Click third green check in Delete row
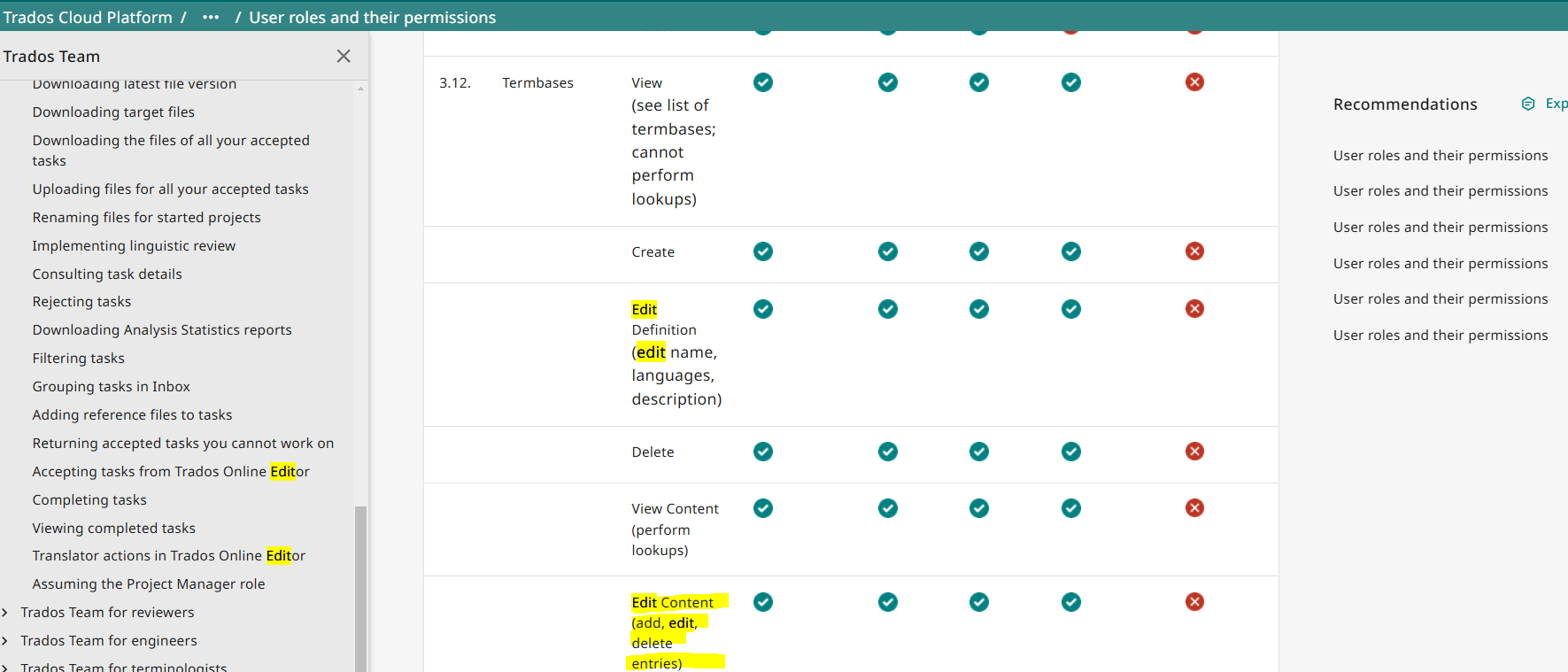The width and height of the screenshot is (1568, 672). click(x=979, y=452)
